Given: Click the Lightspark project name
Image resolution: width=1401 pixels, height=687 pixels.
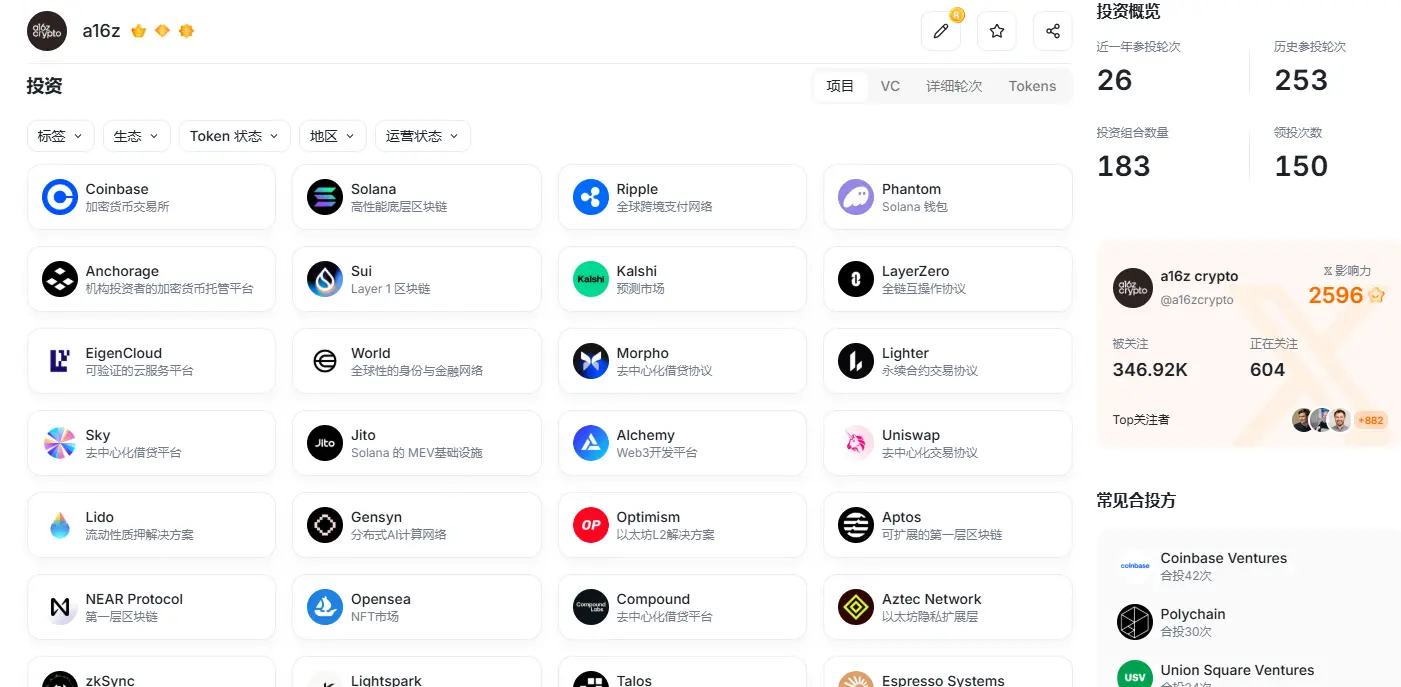Looking at the screenshot, I should (386, 680).
